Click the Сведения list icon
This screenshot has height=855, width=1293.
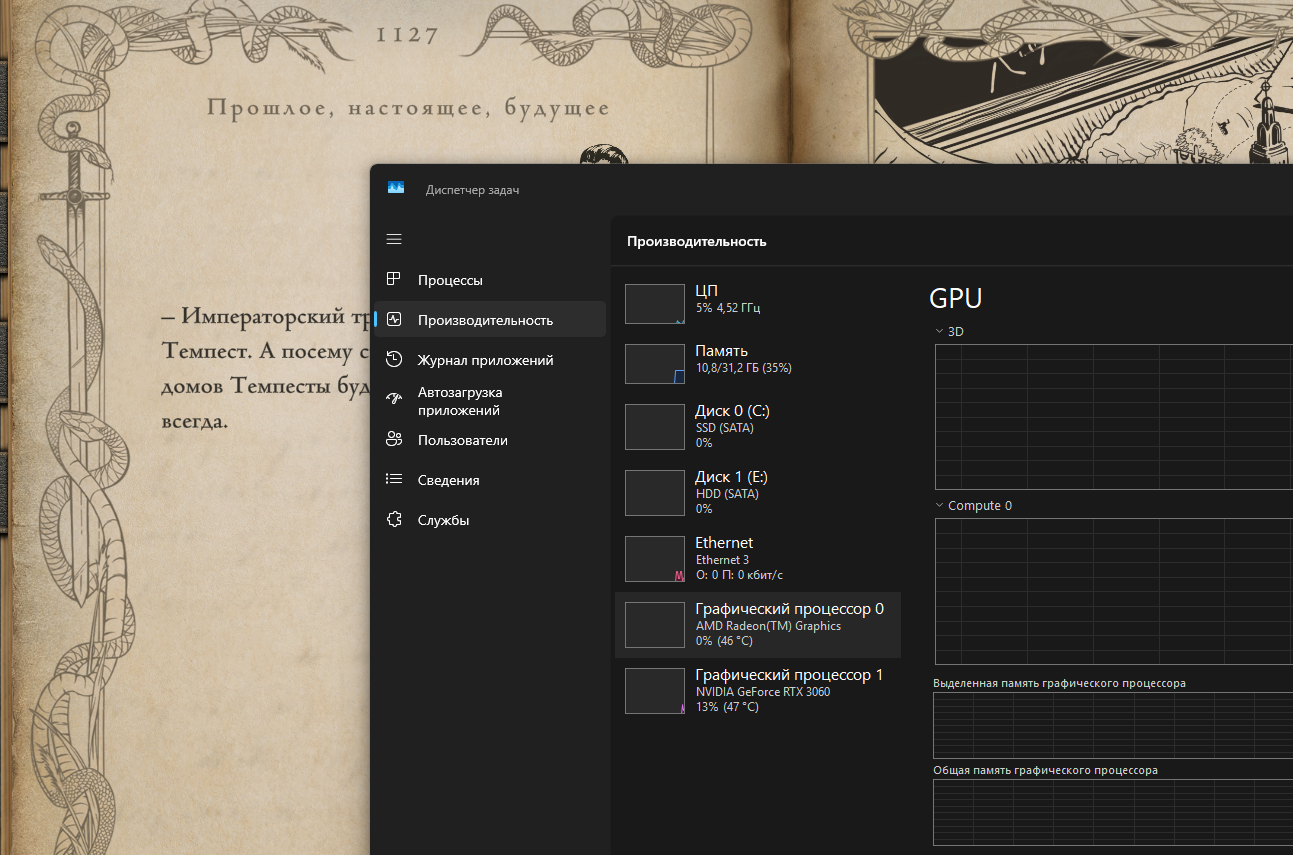tap(394, 479)
